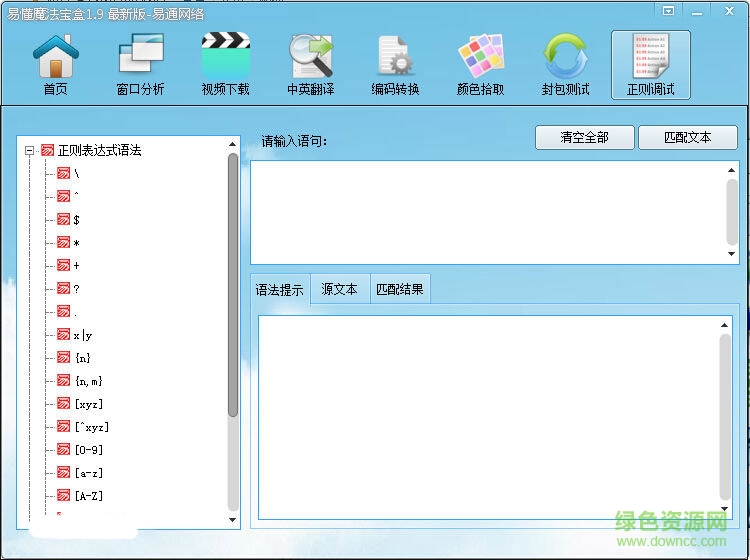This screenshot has height=560, width=750.
Task: Click the syntax tree scrollbar thumb
Action: [233, 285]
